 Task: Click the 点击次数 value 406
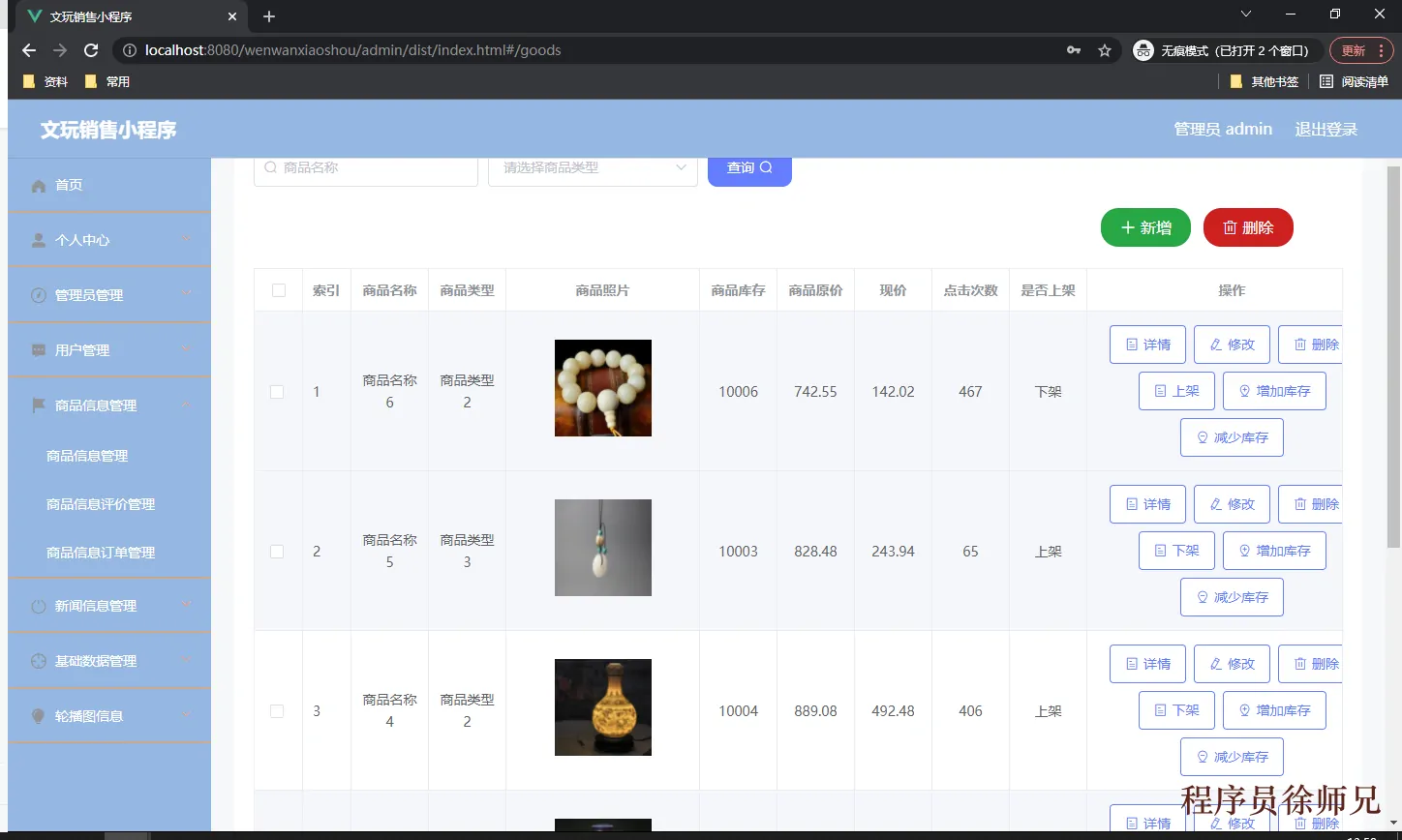(x=971, y=711)
